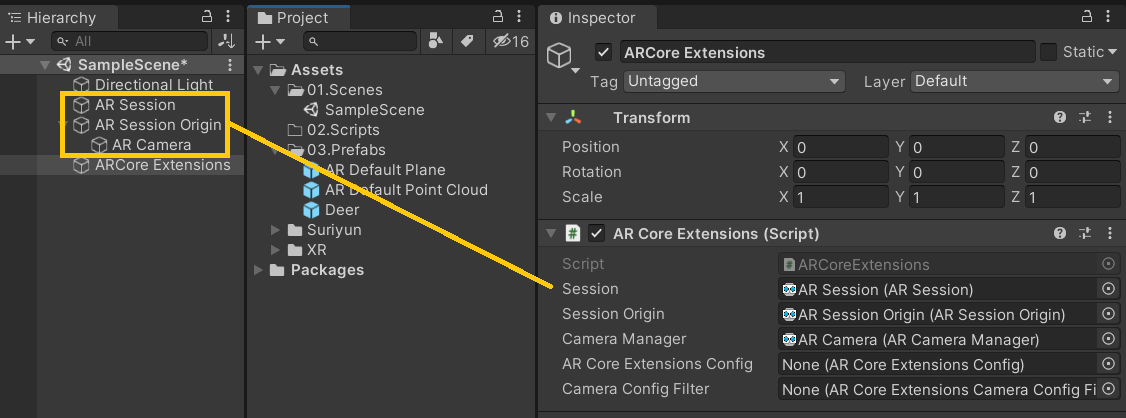The width and height of the screenshot is (1126, 418).
Task: Open Transform component help icon
Action: click(1059, 118)
